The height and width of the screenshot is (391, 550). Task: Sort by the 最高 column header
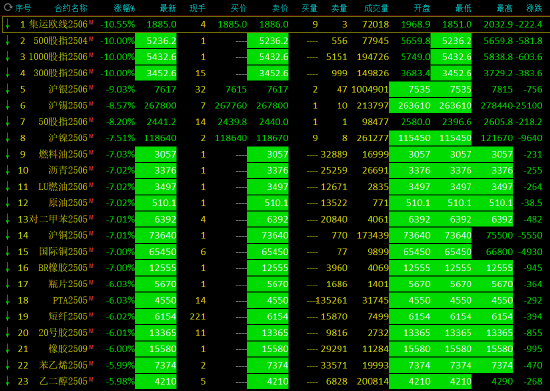click(504, 8)
